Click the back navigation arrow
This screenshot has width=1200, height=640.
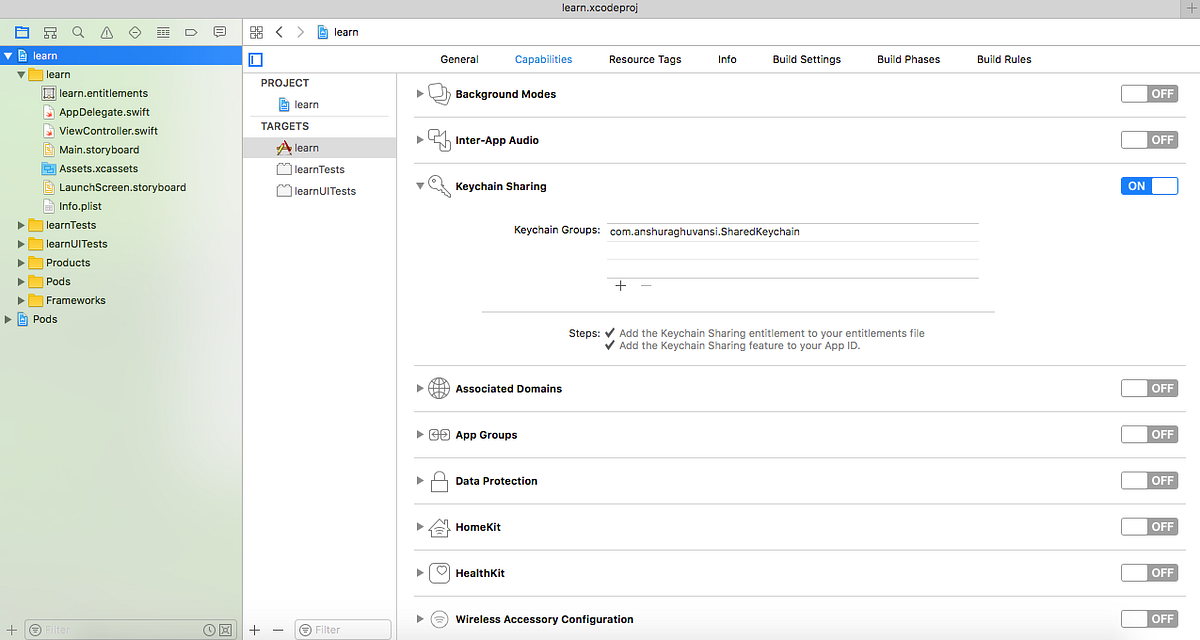(x=279, y=31)
